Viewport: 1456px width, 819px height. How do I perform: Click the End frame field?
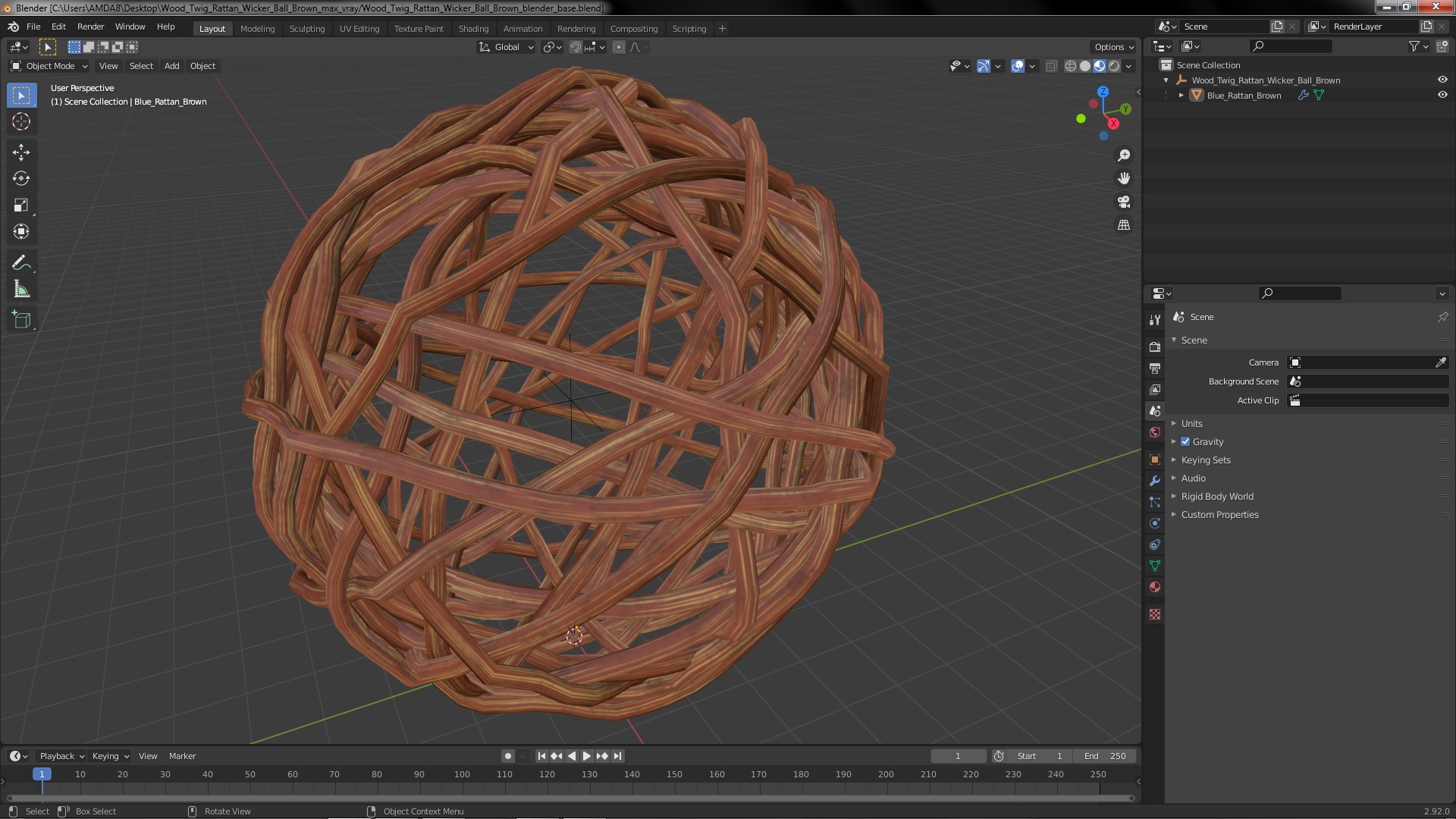pyautogui.click(x=1105, y=756)
